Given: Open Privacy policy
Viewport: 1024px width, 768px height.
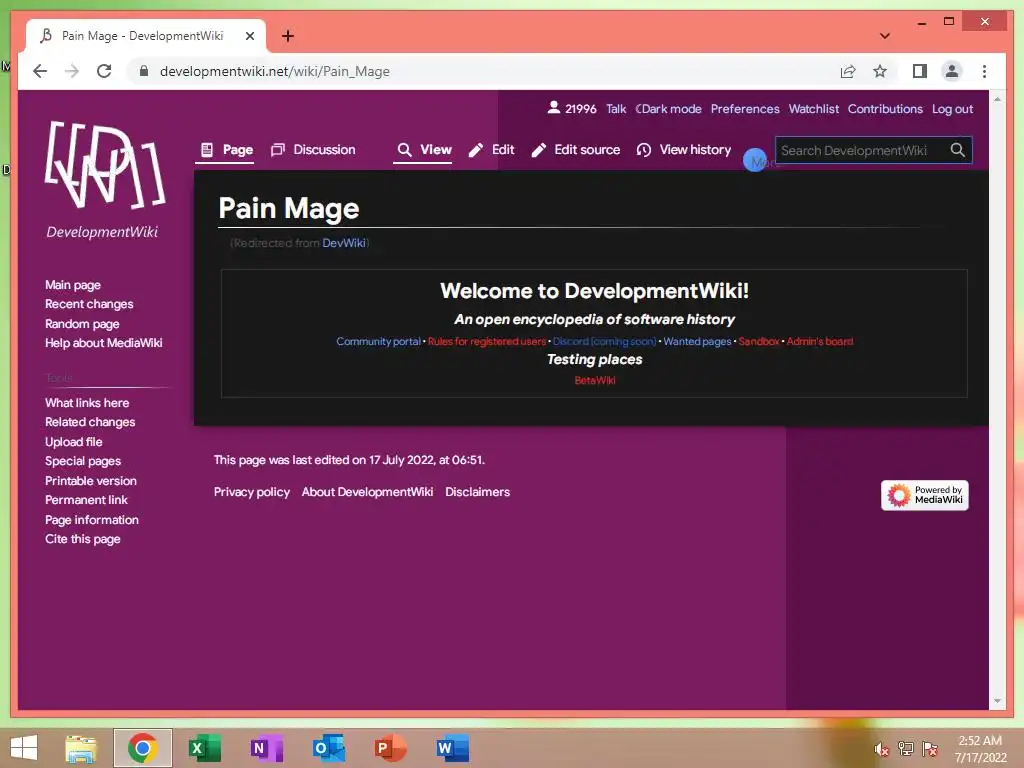Looking at the screenshot, I should [x=251, y=492].
